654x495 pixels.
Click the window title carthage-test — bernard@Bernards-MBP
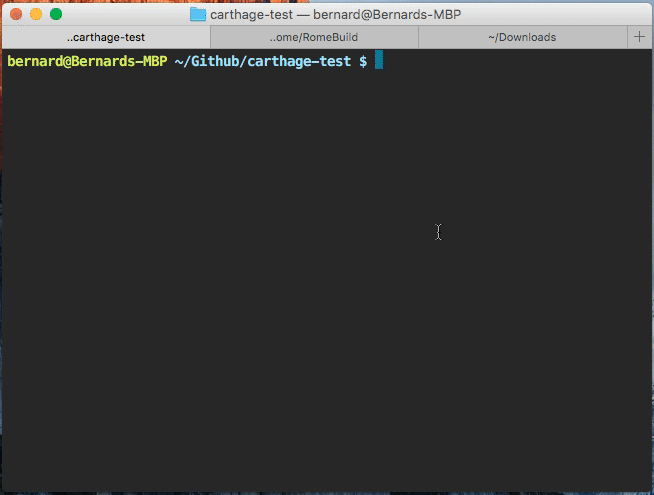tap(335, 15)
